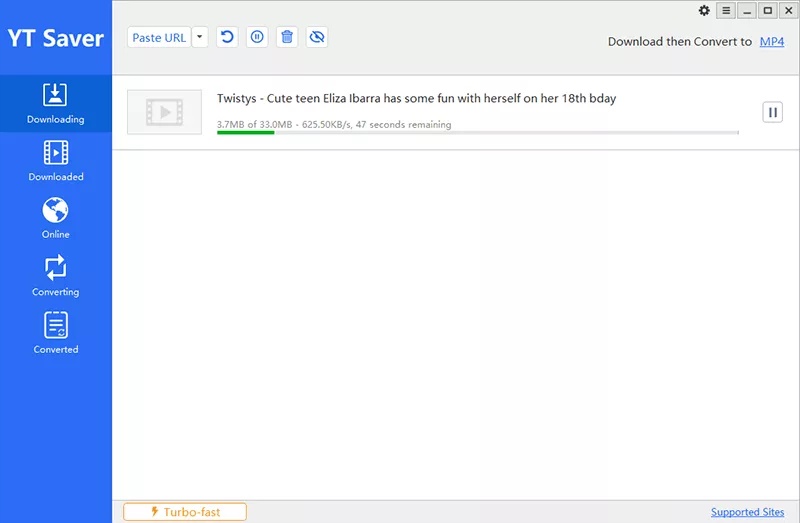Open the Online browser section

[56, 218]
